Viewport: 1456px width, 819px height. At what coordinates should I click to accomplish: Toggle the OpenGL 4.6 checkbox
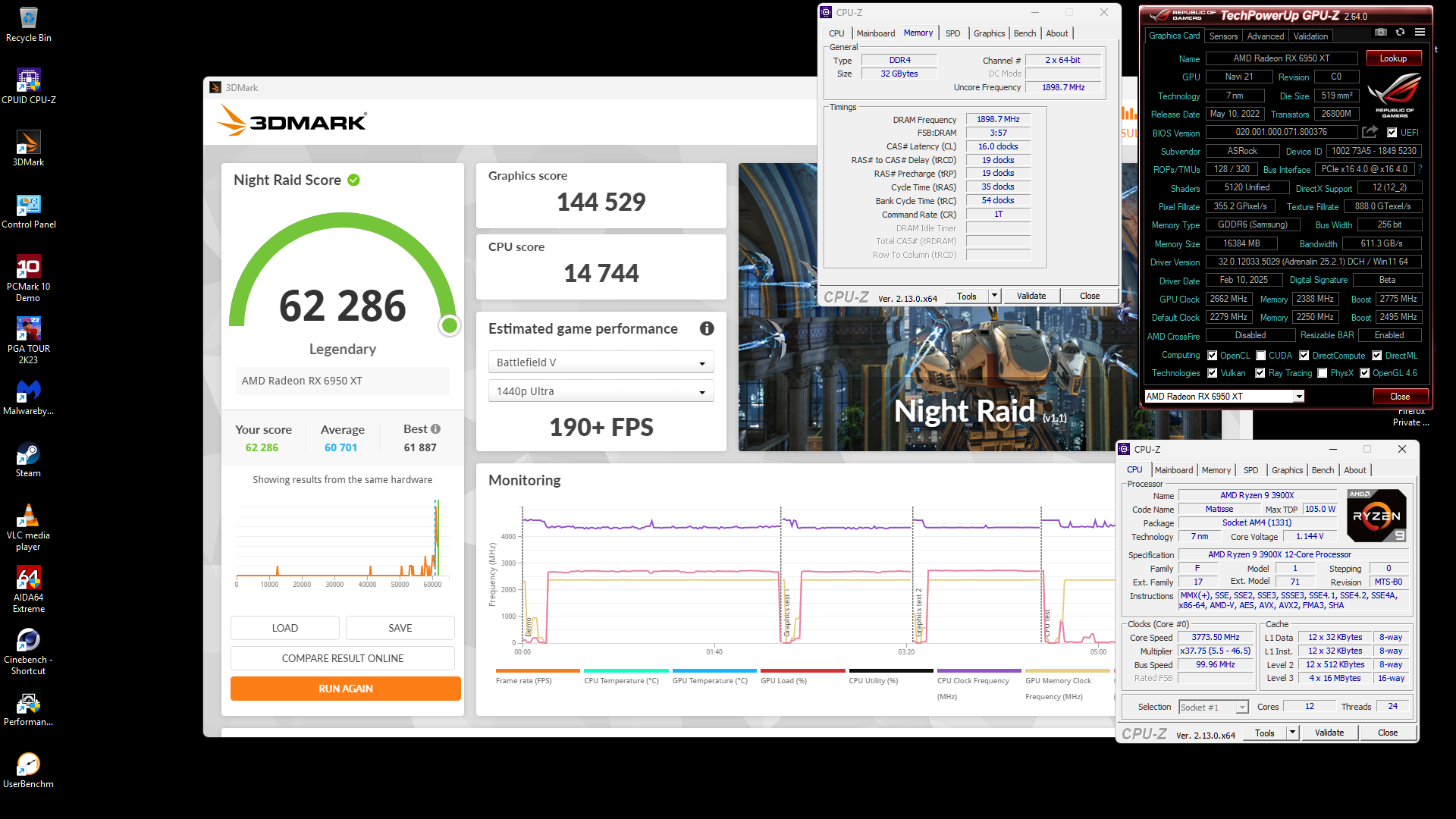click(1364, 373)
